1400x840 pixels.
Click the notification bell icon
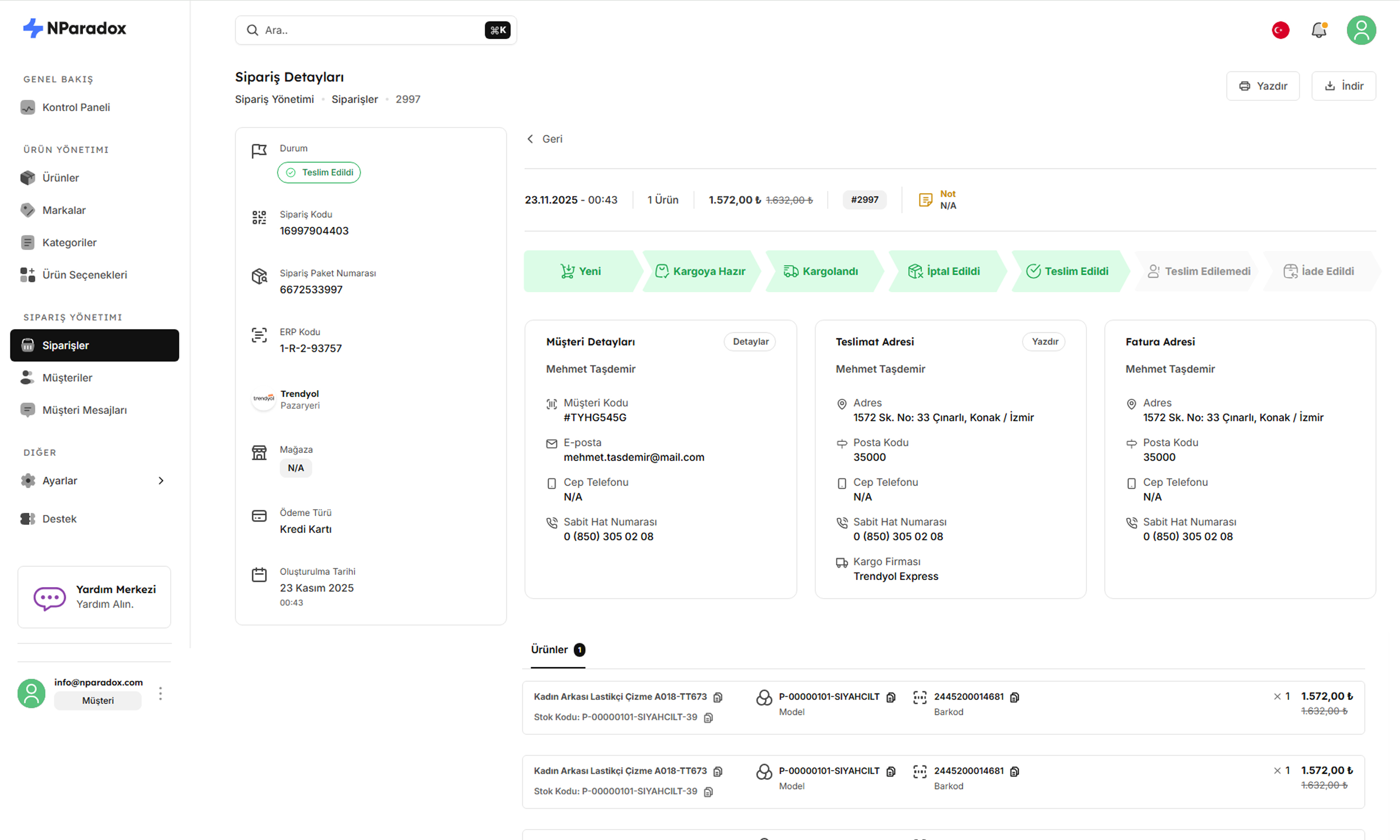[1318, 30]
